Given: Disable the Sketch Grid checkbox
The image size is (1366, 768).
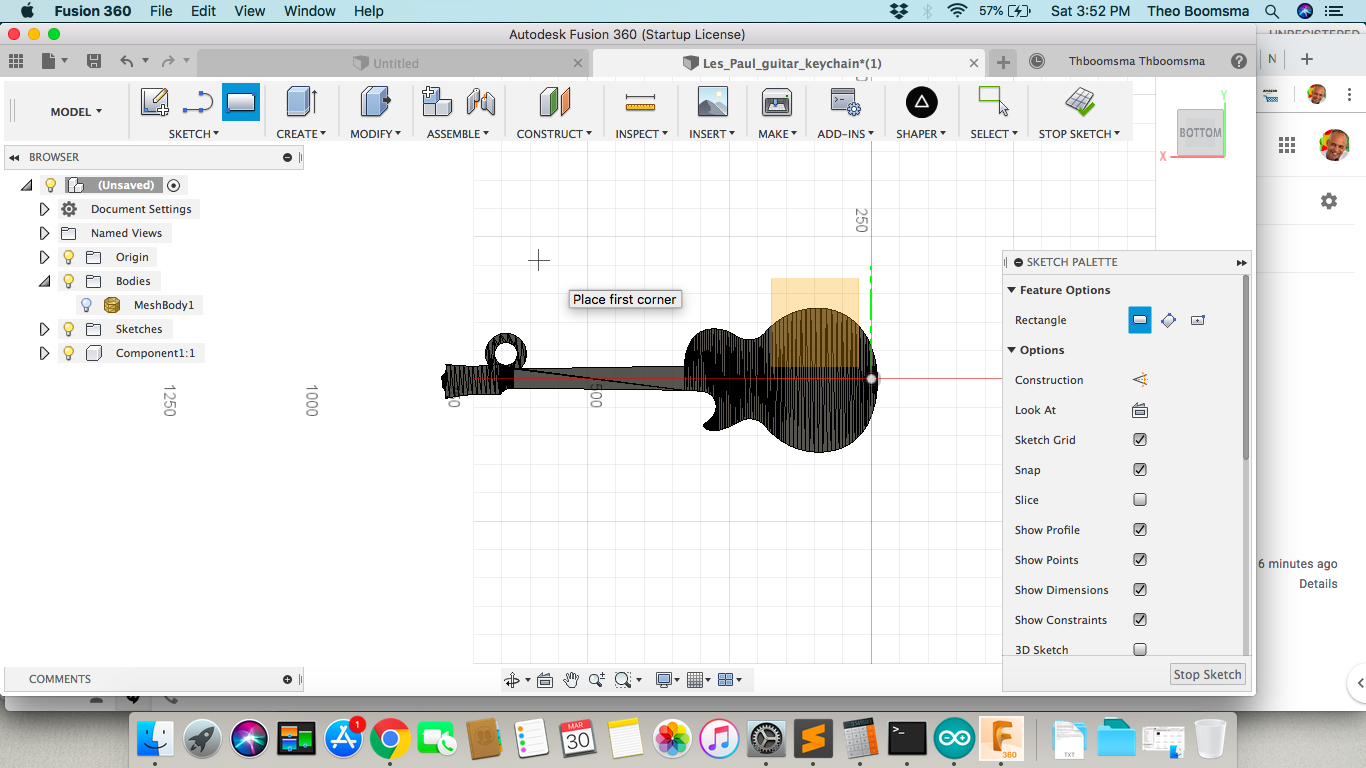Looking at the screenshot, I should 1139,440.
